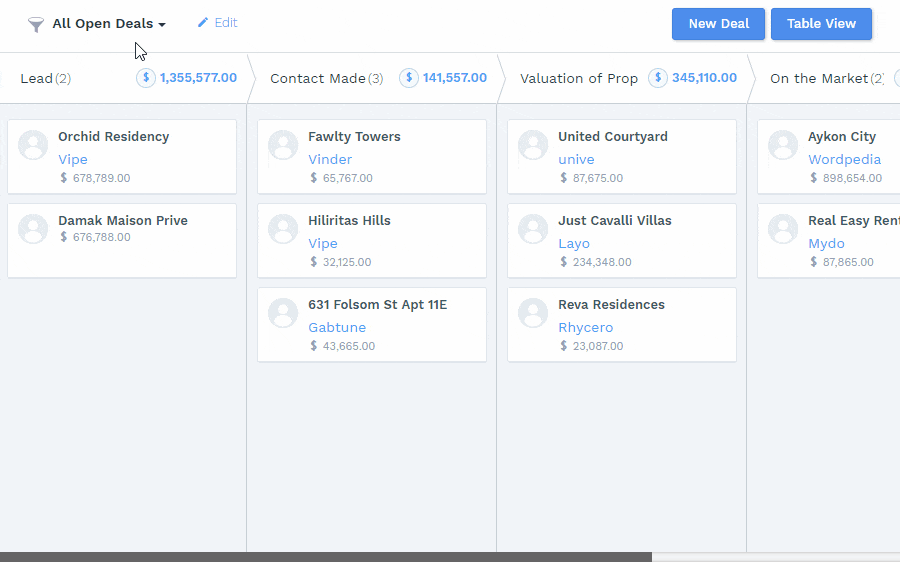Click the pencil Edit icon

(x=203, y=22)
